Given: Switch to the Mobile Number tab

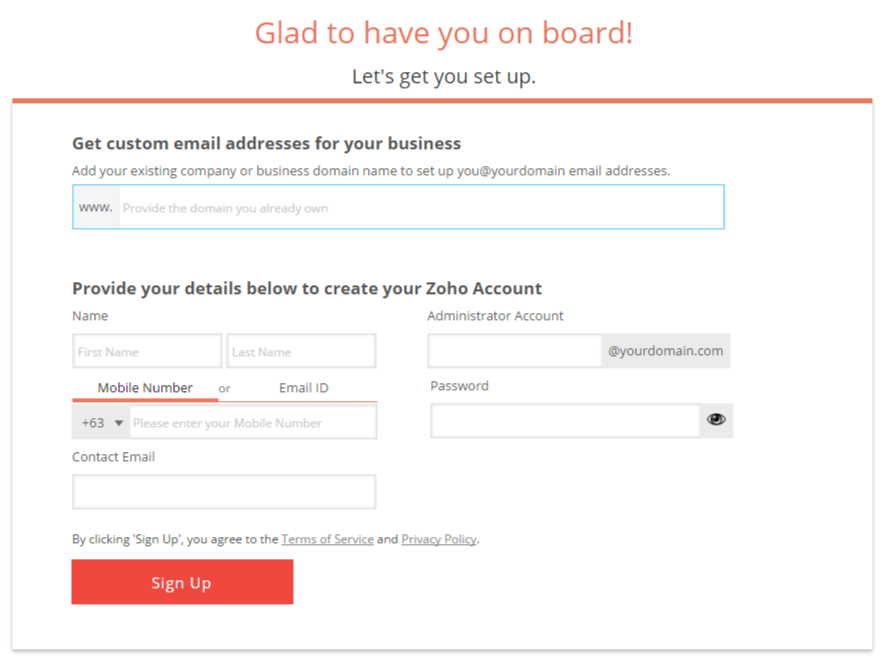Looking at the screenshot, I should click(145, 388).
